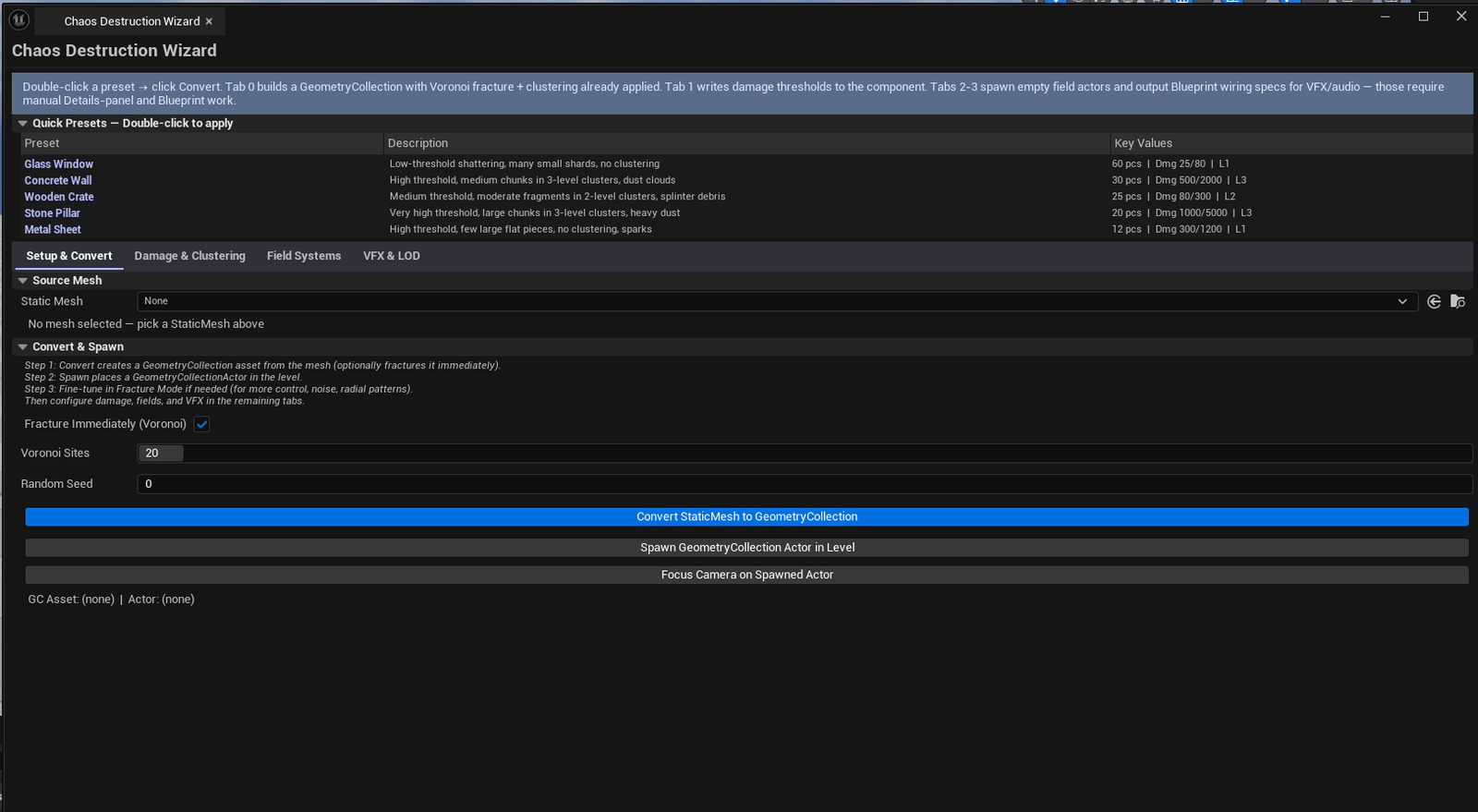Select the Stone Pillar preset
Screen dimensions: 1478x812
tap(53, 213)
